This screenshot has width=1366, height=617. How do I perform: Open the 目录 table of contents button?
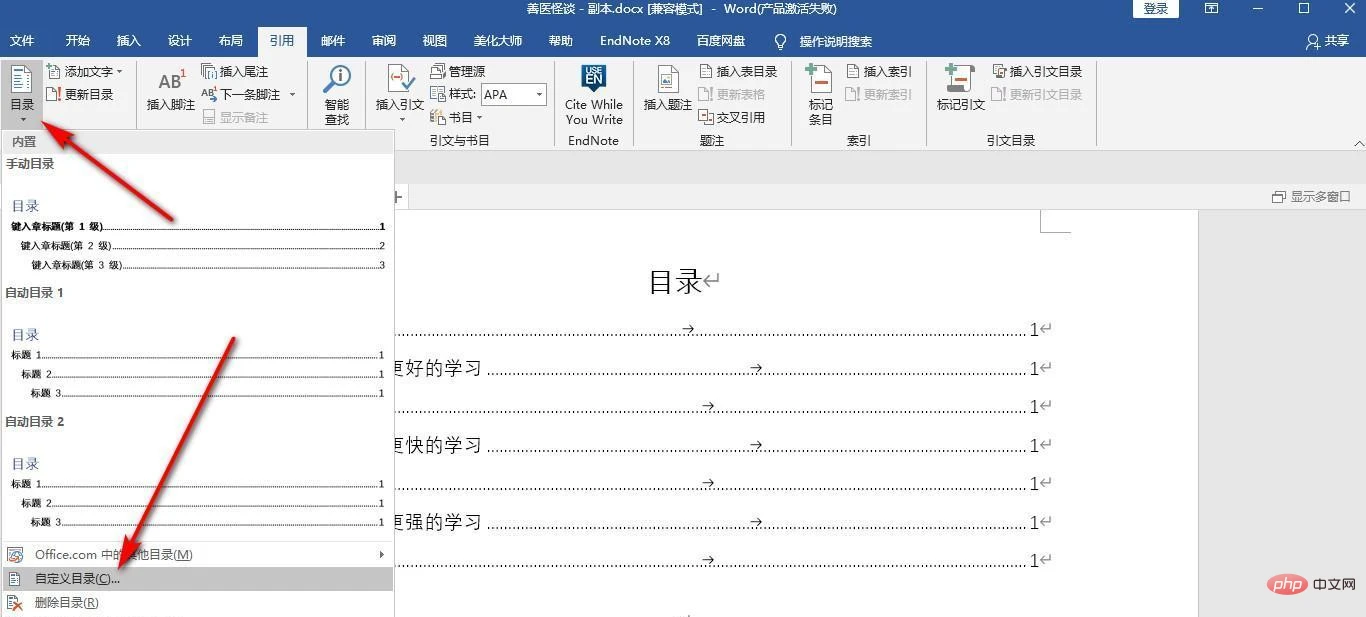22,90
